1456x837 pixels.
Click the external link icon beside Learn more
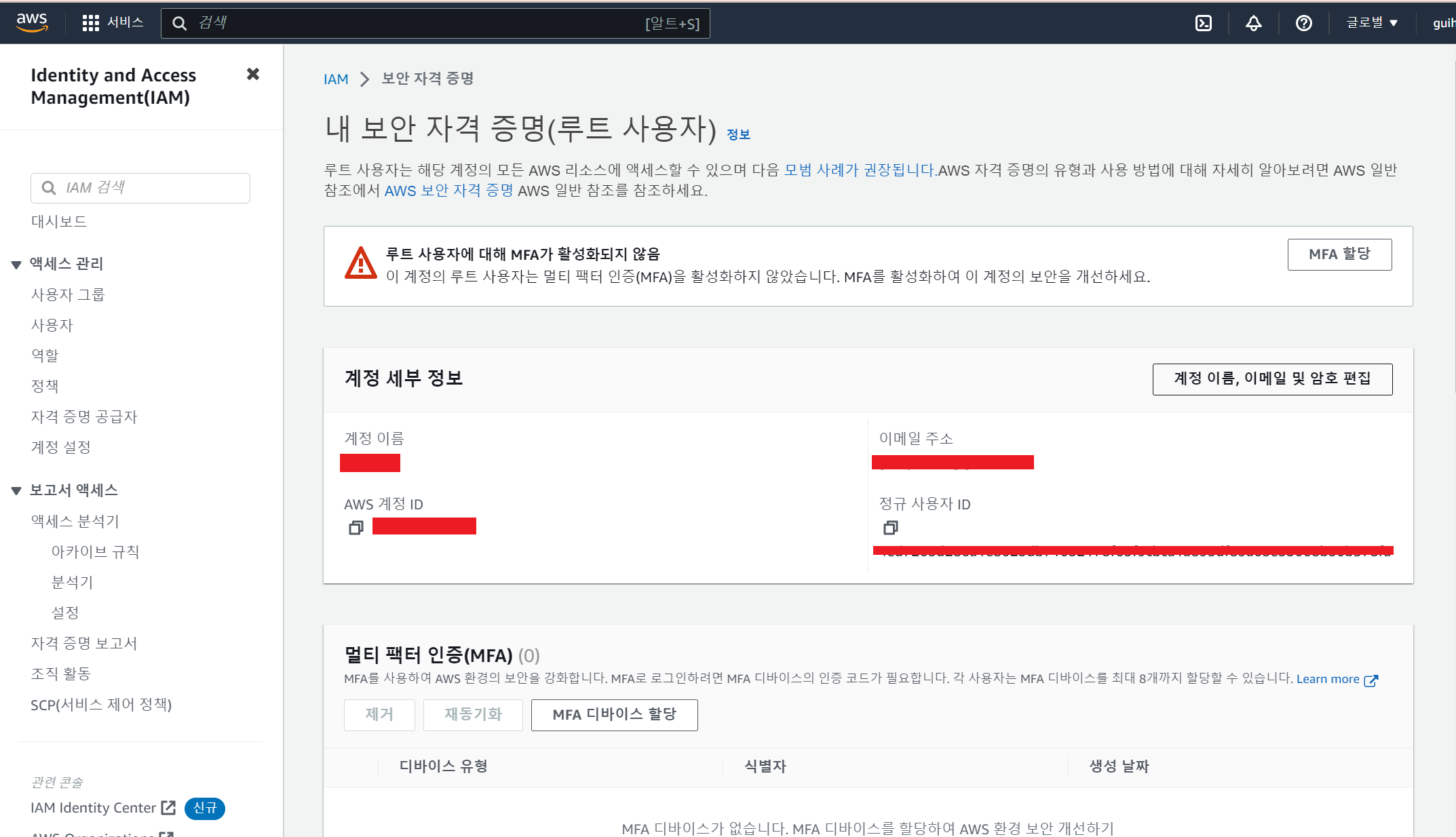(x=1371, y=680)
